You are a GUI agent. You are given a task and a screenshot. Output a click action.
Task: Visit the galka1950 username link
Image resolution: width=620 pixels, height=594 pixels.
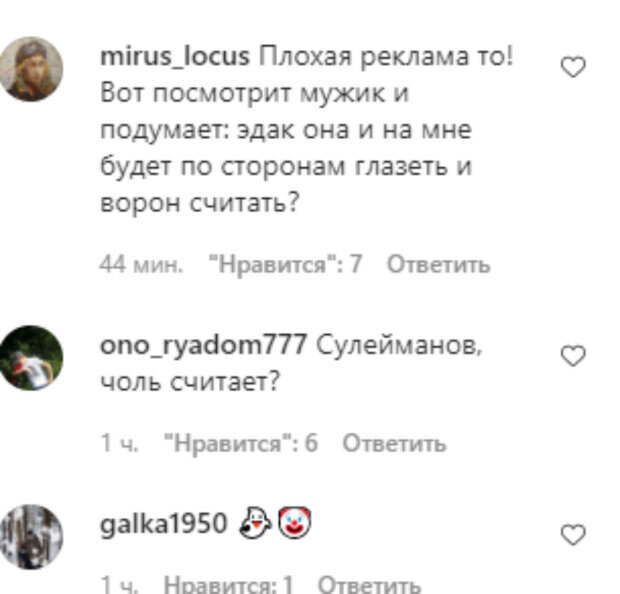[164, 524]
